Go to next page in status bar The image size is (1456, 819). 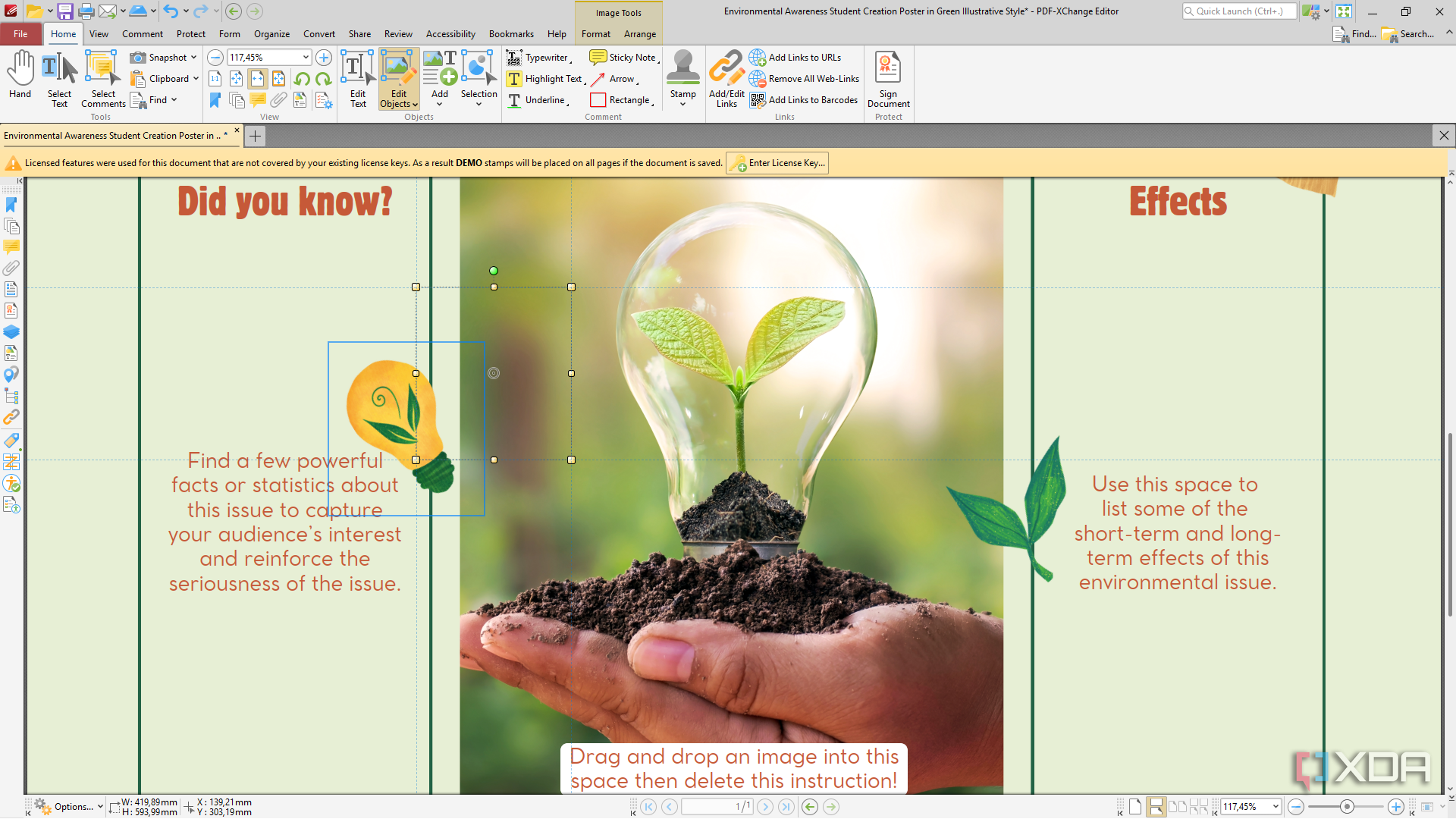(x=765, y=807)
